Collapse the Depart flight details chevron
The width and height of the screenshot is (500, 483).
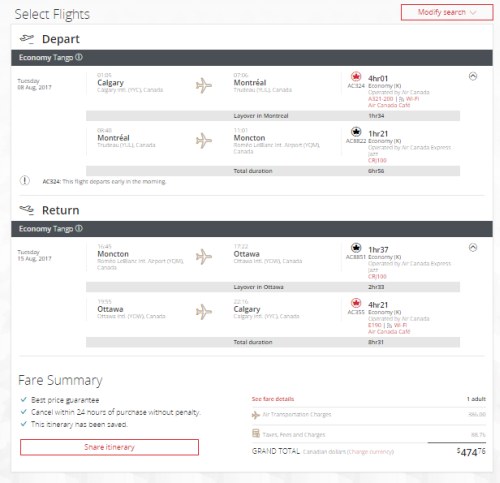473,76
